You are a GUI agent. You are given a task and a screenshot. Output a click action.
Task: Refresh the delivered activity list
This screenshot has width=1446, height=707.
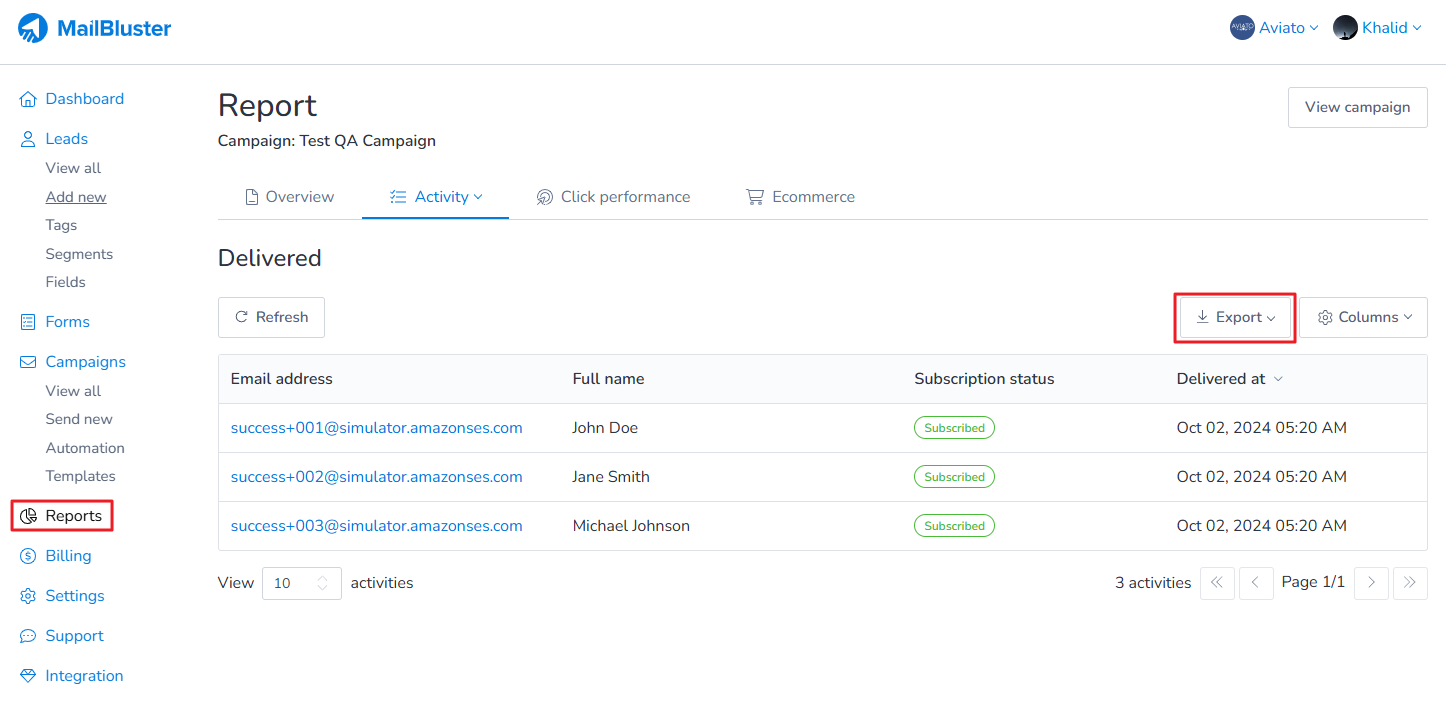point(271,317)
